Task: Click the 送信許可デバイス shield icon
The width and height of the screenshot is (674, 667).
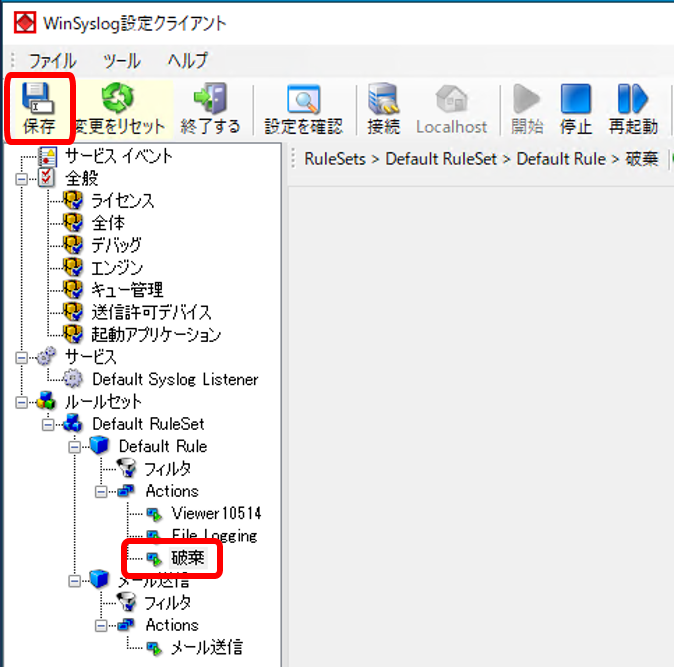Action: (73, 312)
